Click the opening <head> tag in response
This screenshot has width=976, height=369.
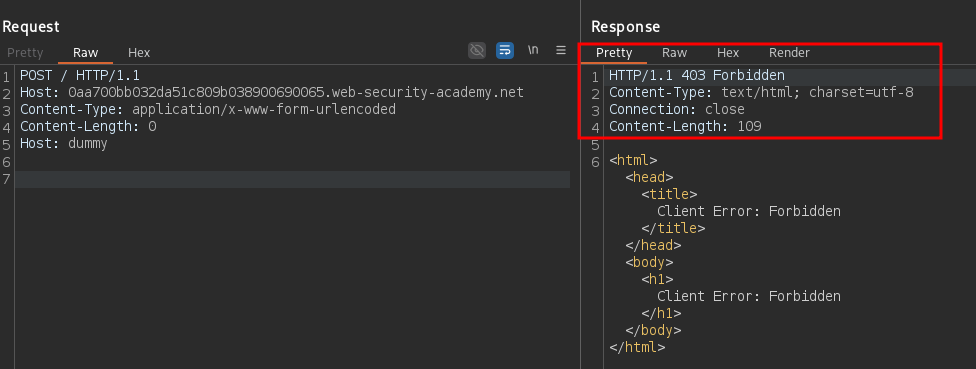coord(649,177)
